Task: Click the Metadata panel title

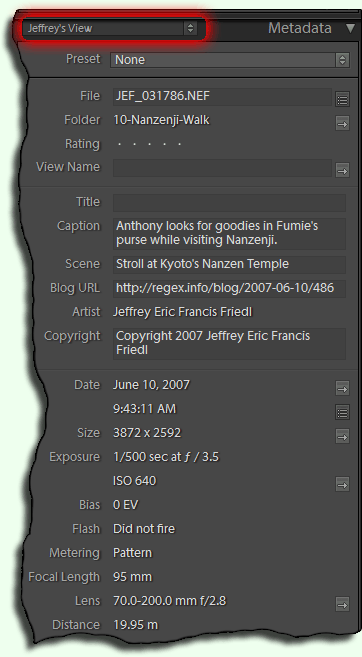Action: 300,28
